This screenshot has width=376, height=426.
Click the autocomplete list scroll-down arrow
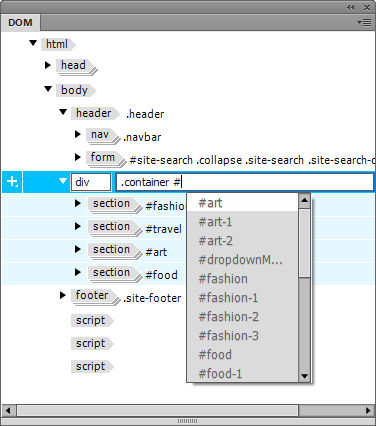point(304,376)
